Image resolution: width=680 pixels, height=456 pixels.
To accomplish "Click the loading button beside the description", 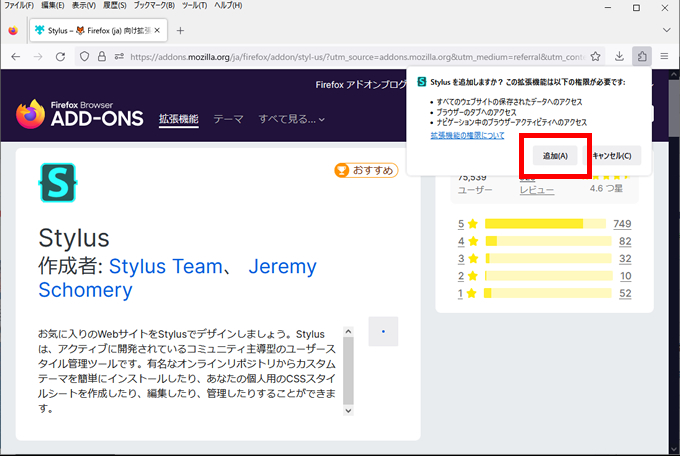I will click(383, 331).
